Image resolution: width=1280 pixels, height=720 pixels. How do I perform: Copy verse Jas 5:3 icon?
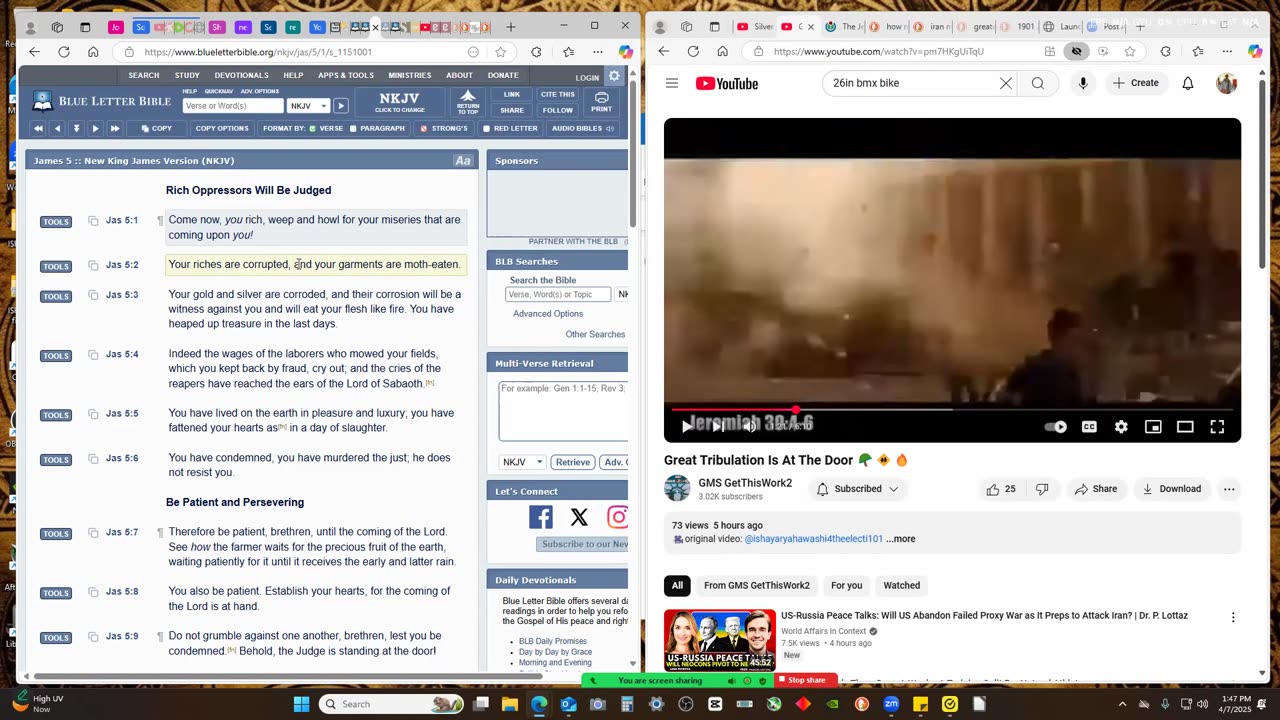tap(93, 295)
